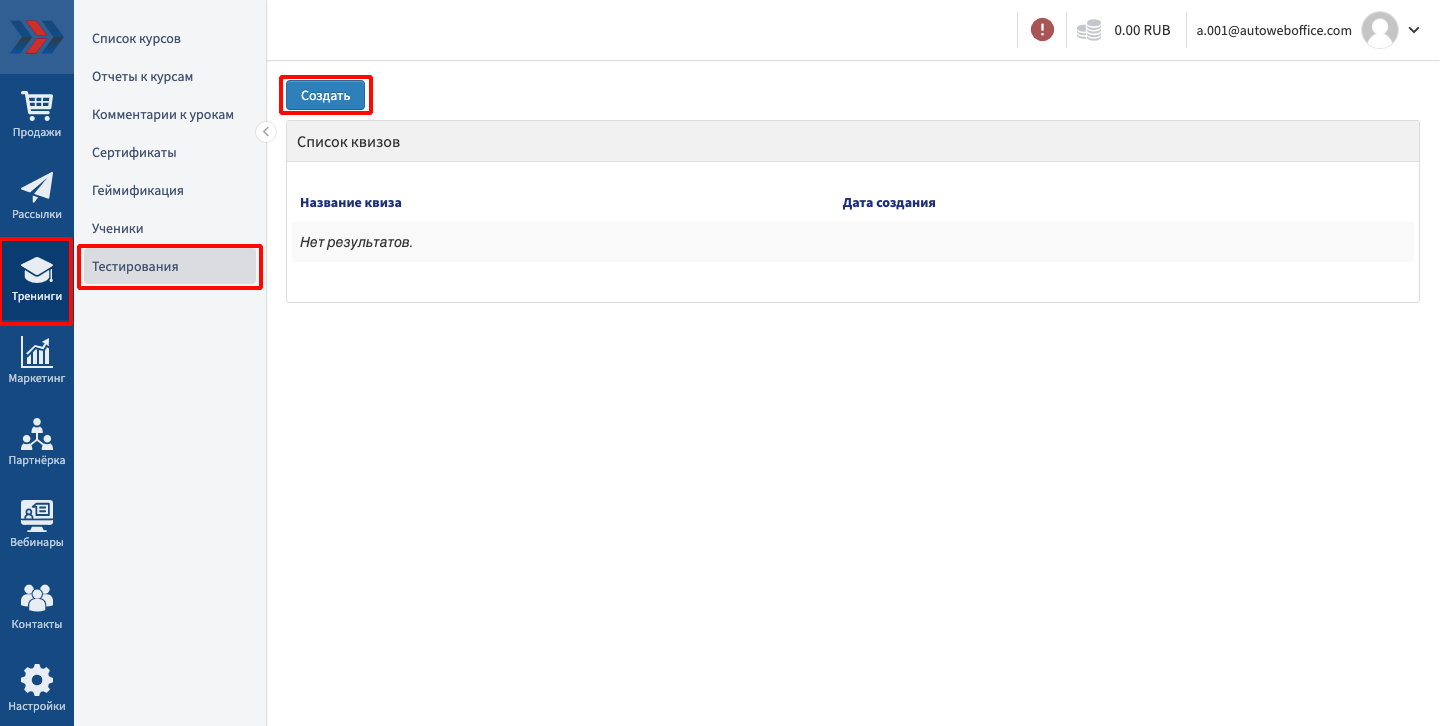Image resolution: width=1440 pixels, height=726 pixels.
Task: Click the red alert notification icon
Action: pyautogui.click(x=1042, y=30)
